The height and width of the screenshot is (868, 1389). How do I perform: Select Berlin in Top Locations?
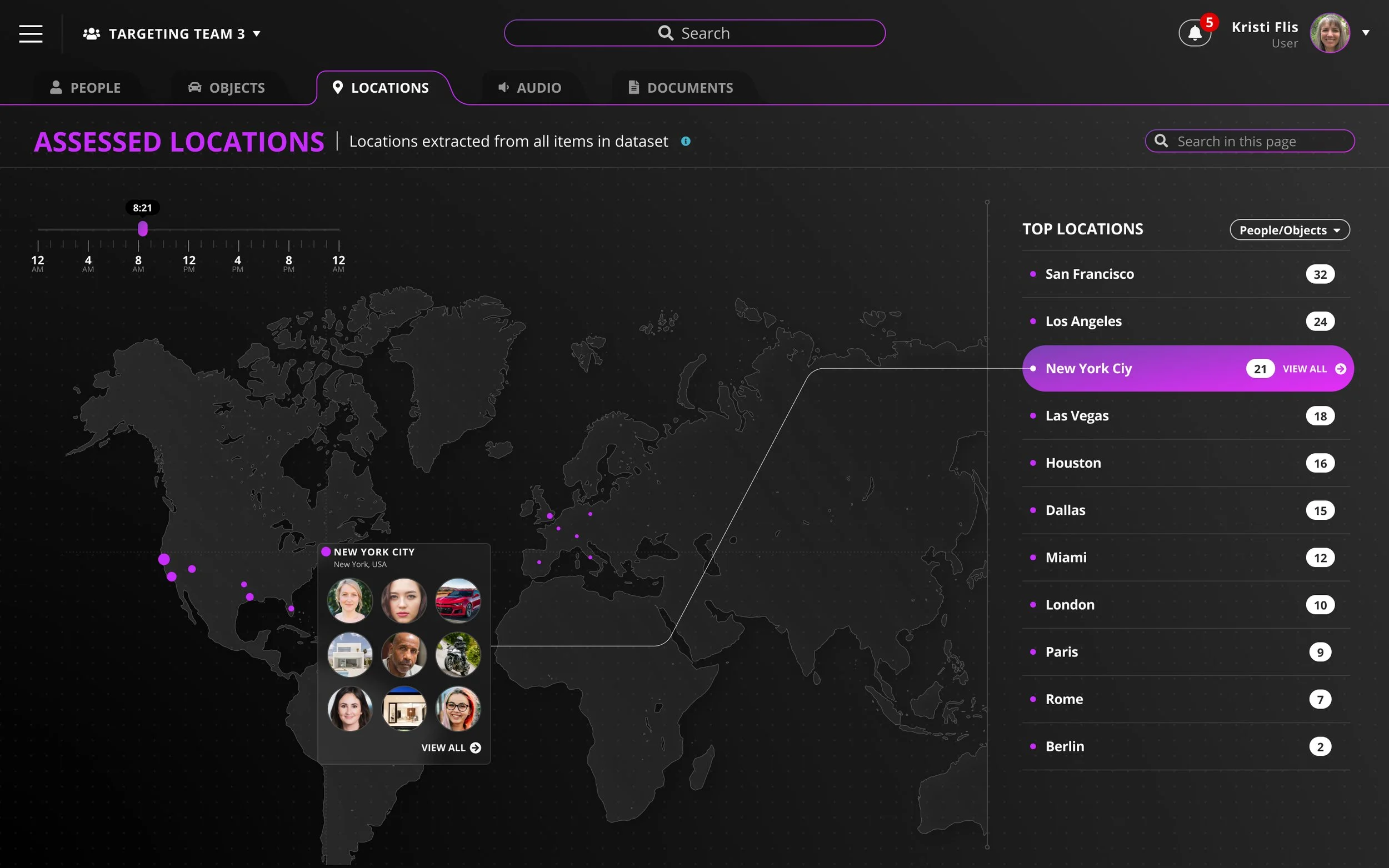1186,746
